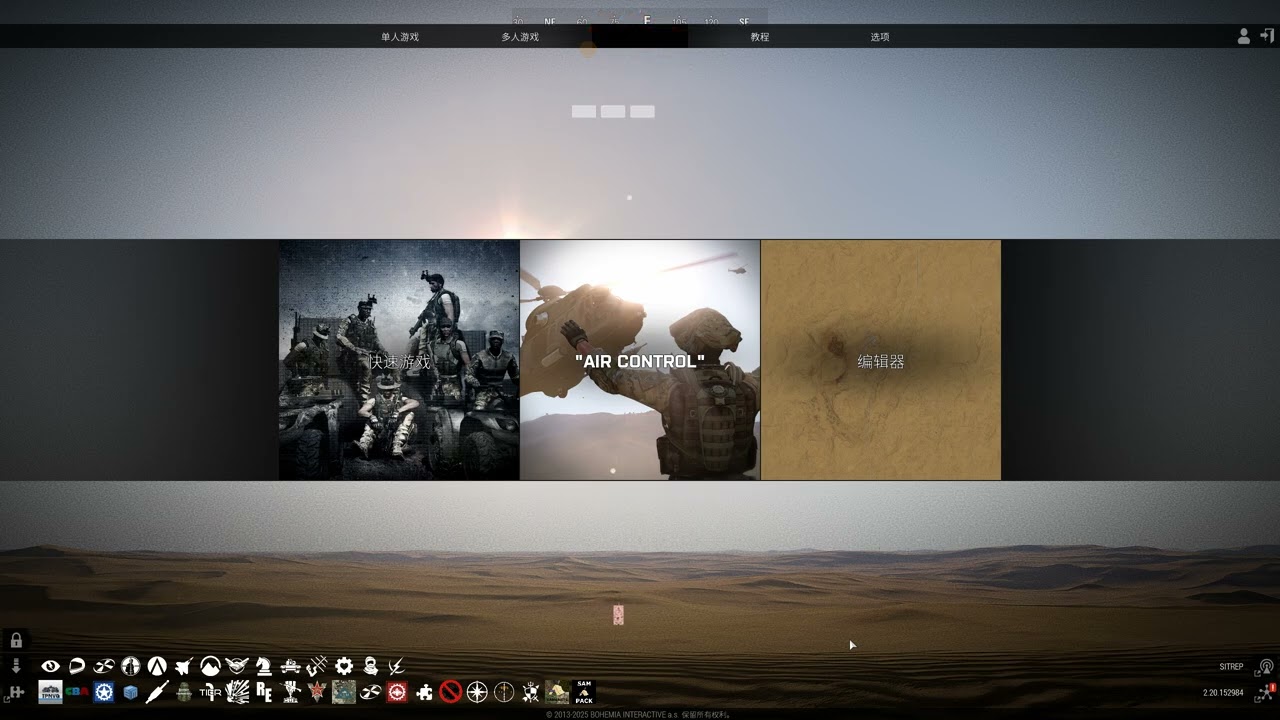Open the 选项 options menu
The width and height of the screenshot is (1280, 720).
[x=880, y=37]
